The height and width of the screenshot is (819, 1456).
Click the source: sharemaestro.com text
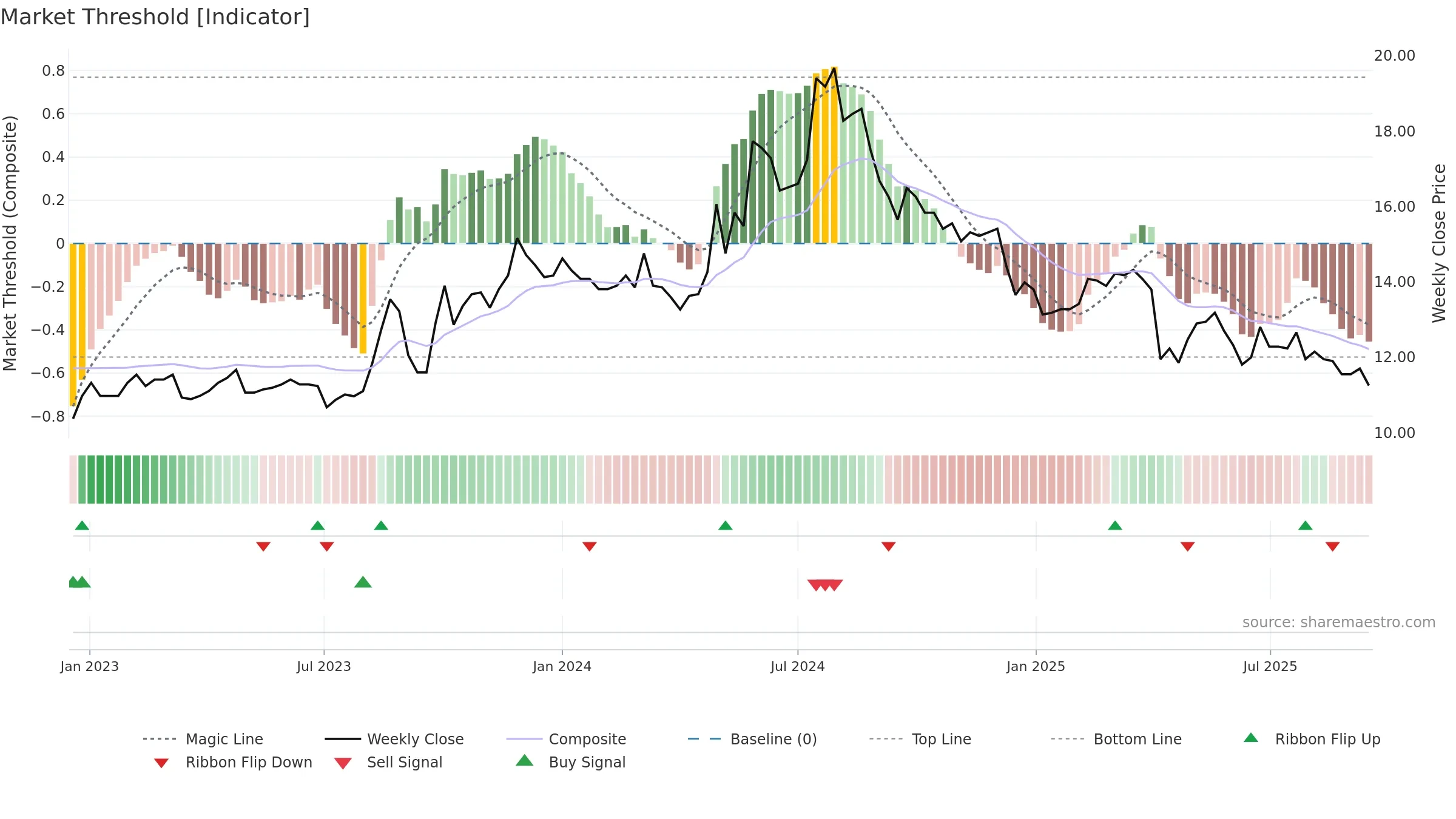pos(1339,622)
